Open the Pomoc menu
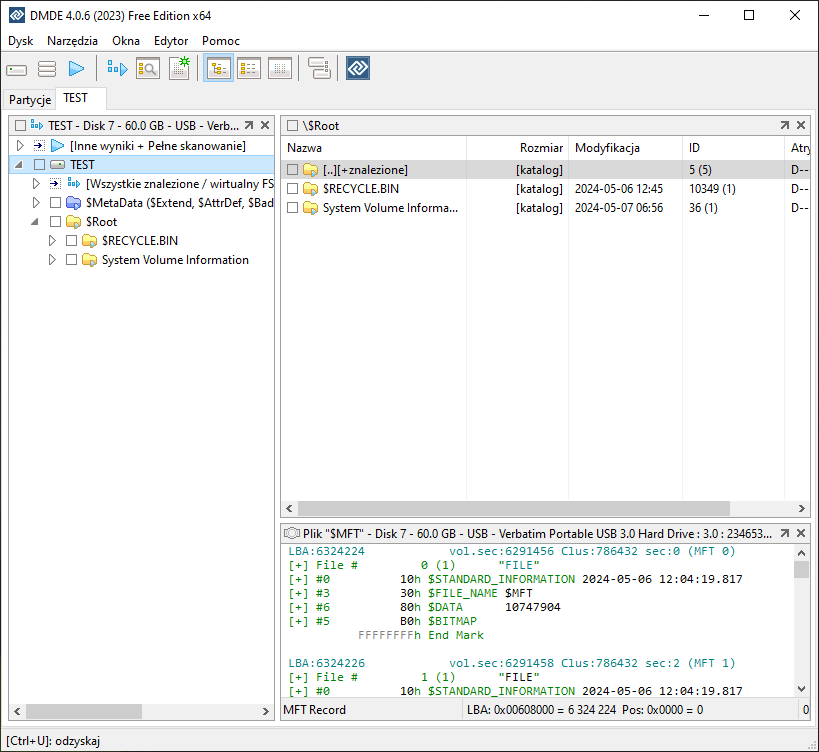 [221, 41]
